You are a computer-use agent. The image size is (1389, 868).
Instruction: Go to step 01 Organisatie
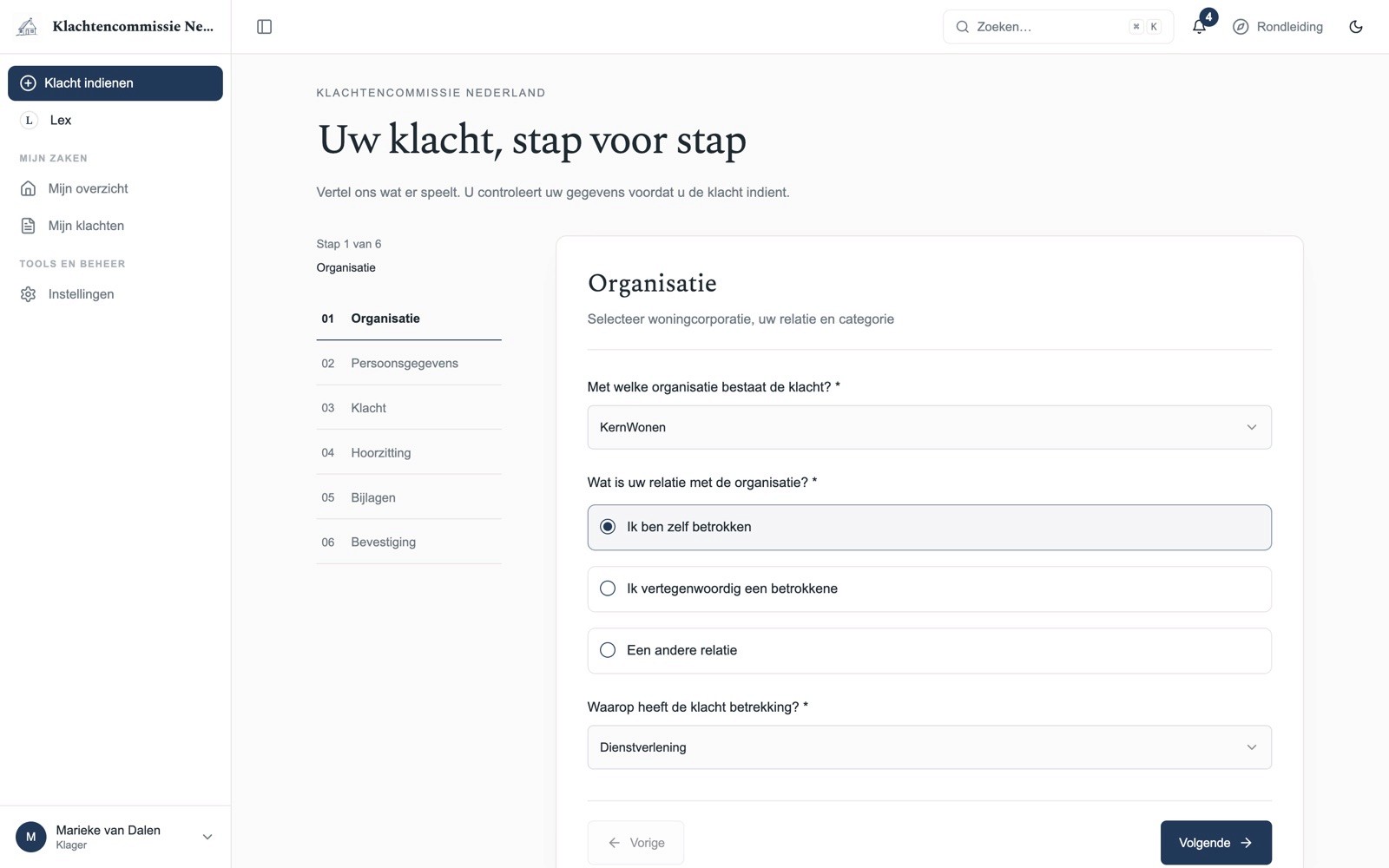pos(409,319)
